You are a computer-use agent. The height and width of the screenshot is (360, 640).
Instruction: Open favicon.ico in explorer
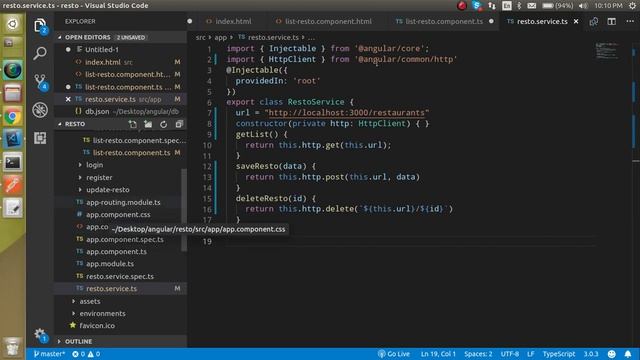coord(97,326)
